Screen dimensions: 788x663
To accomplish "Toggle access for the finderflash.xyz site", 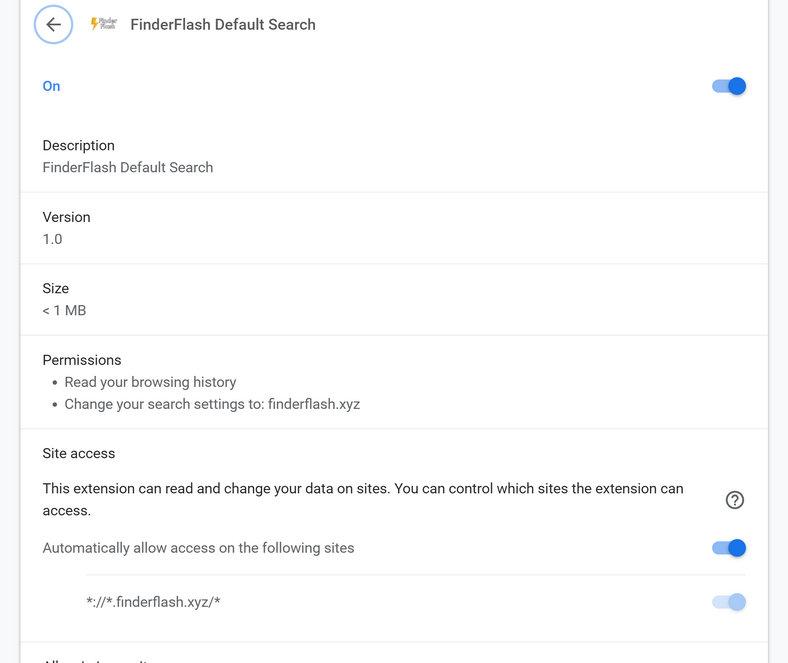I will [729, 602].
